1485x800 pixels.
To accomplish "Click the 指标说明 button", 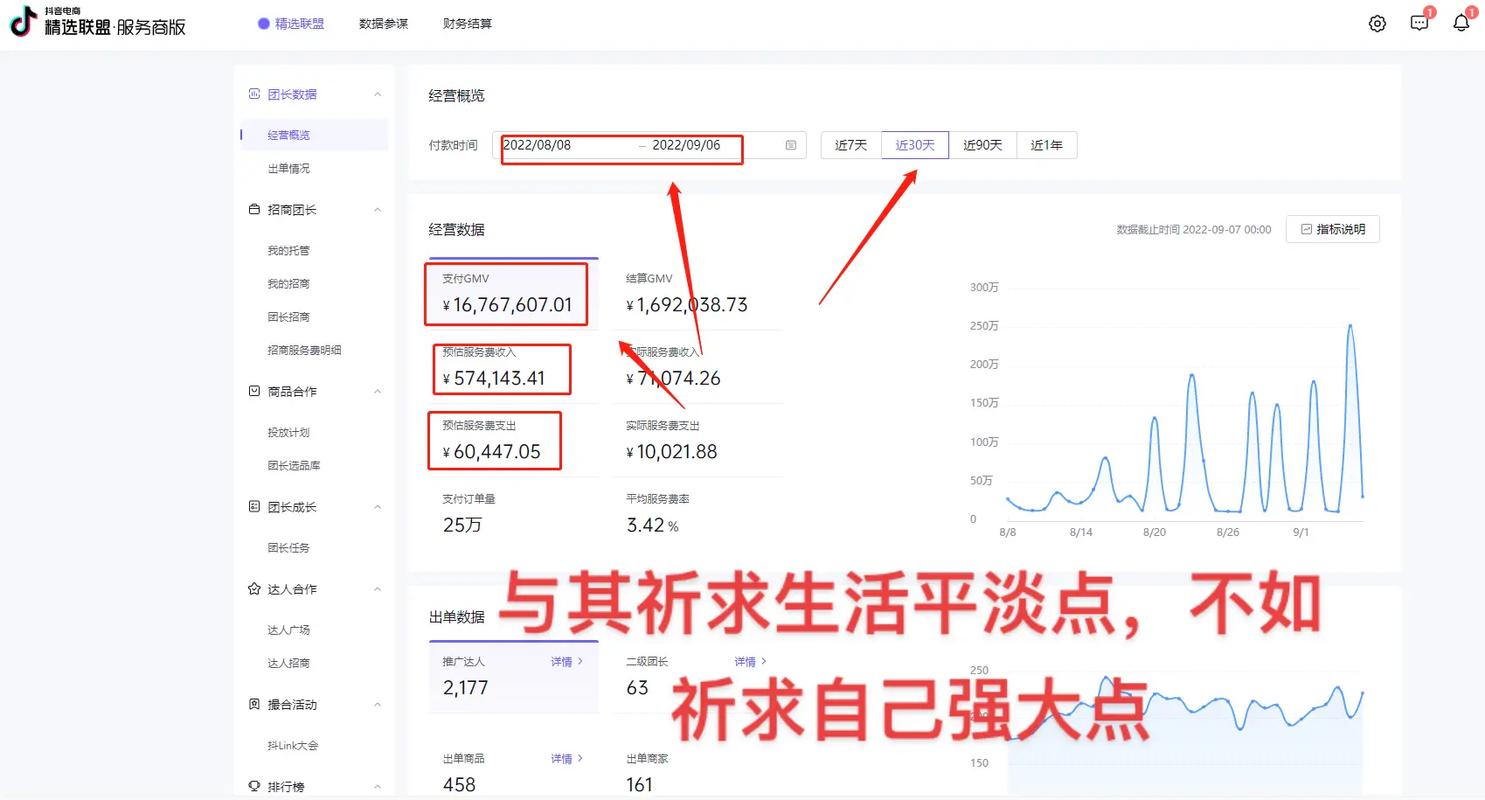I will tap(1333, 229).
